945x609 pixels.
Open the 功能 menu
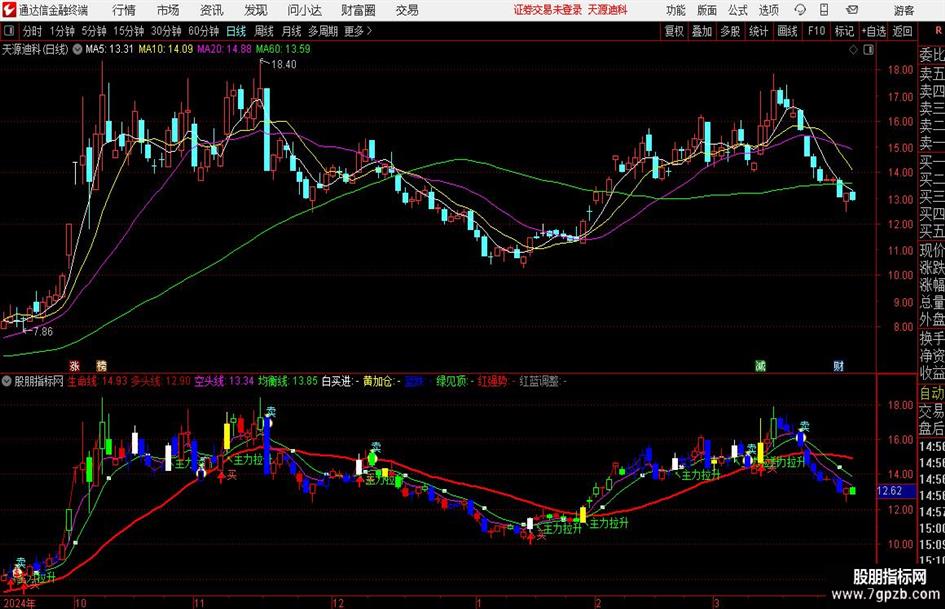coord(676,10)
